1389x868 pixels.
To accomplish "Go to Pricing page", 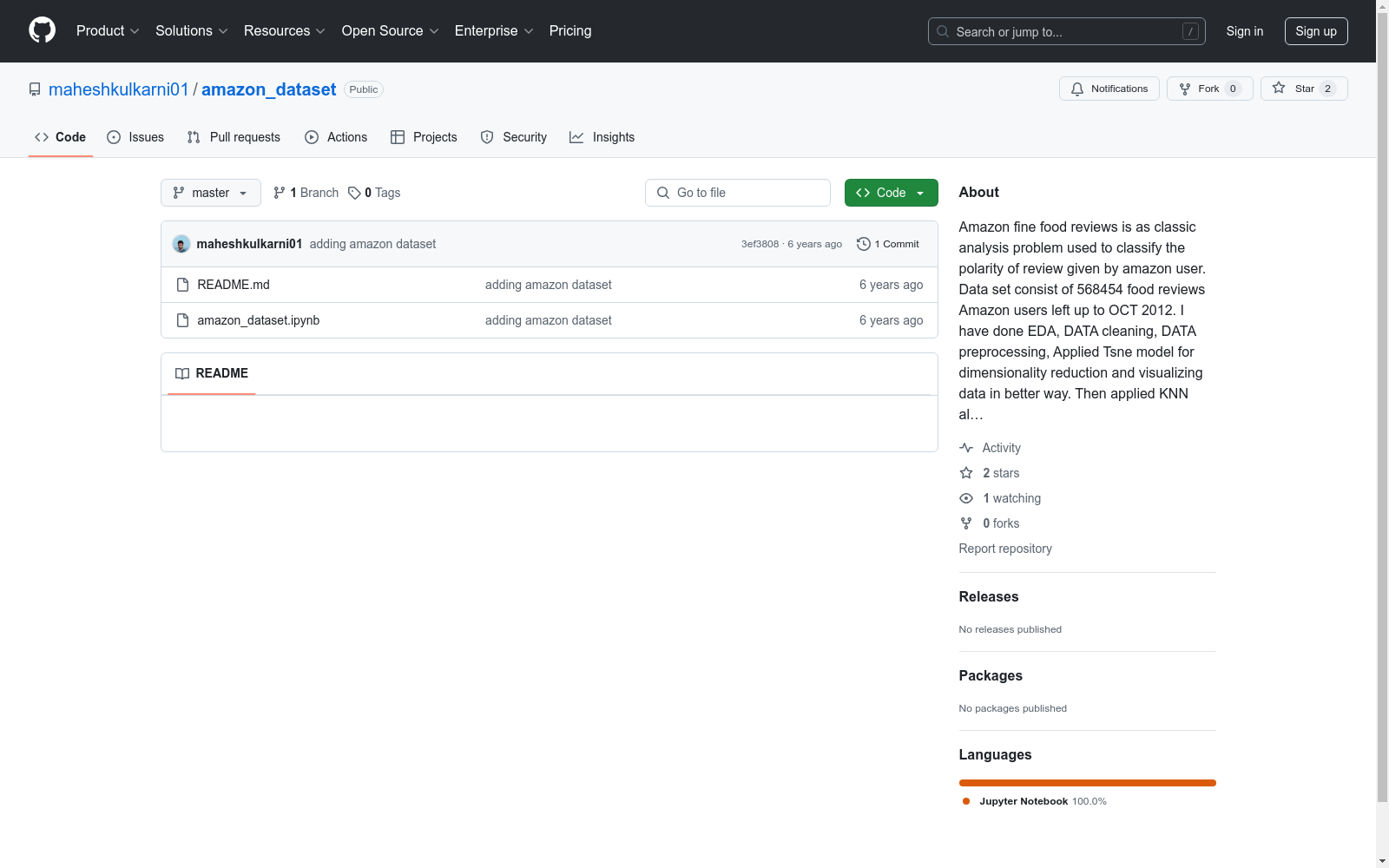I will pyautogui.click(x=570, y=30).
